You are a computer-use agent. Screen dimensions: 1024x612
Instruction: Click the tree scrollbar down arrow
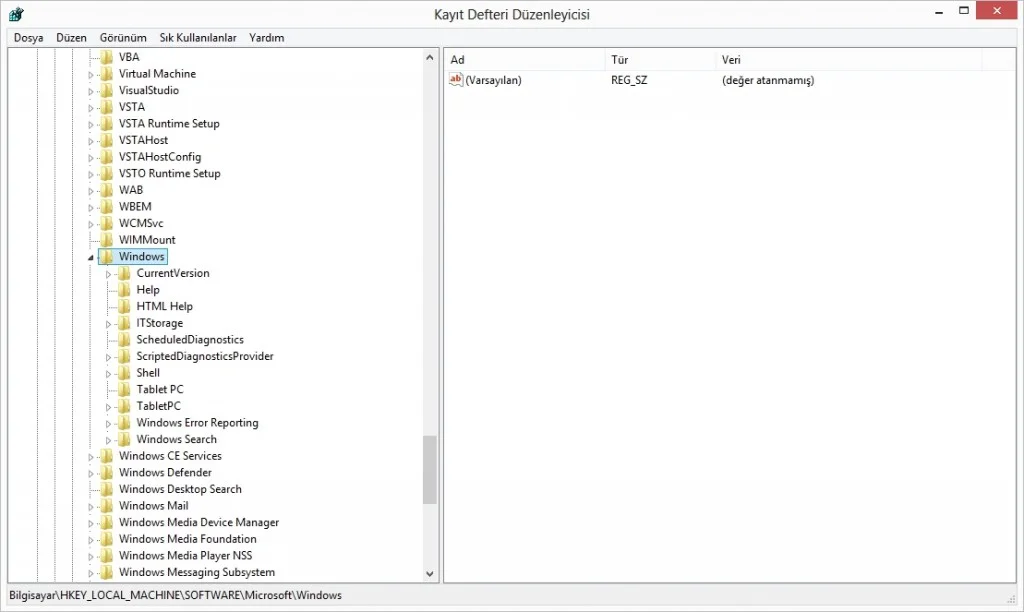(x=429, y=573)
